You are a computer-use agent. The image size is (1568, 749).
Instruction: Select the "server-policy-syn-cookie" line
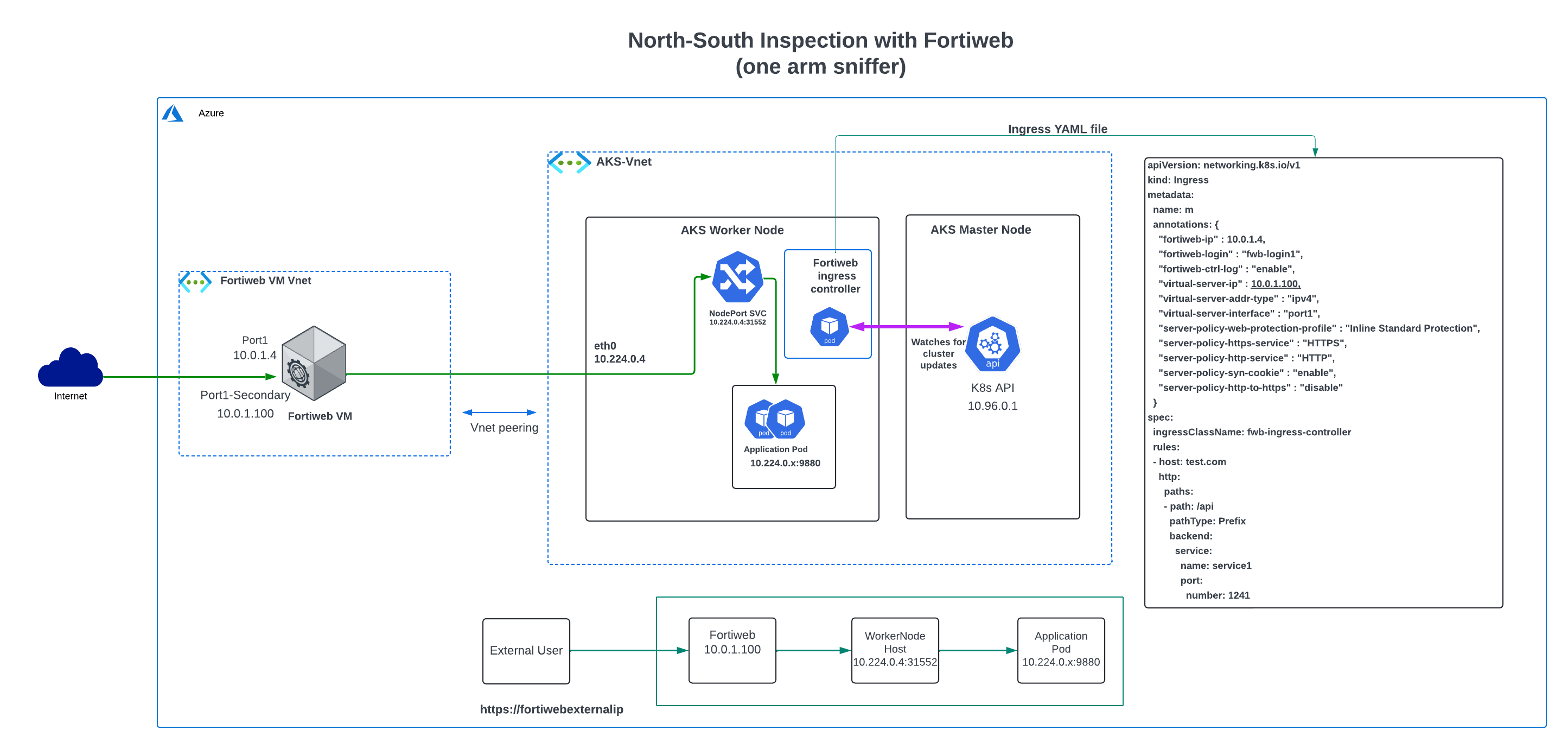[1247, 373]
